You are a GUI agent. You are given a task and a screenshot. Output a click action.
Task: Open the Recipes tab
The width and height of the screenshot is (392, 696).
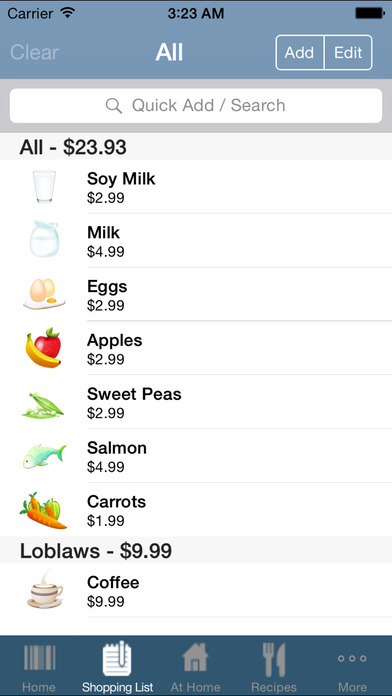274,666
